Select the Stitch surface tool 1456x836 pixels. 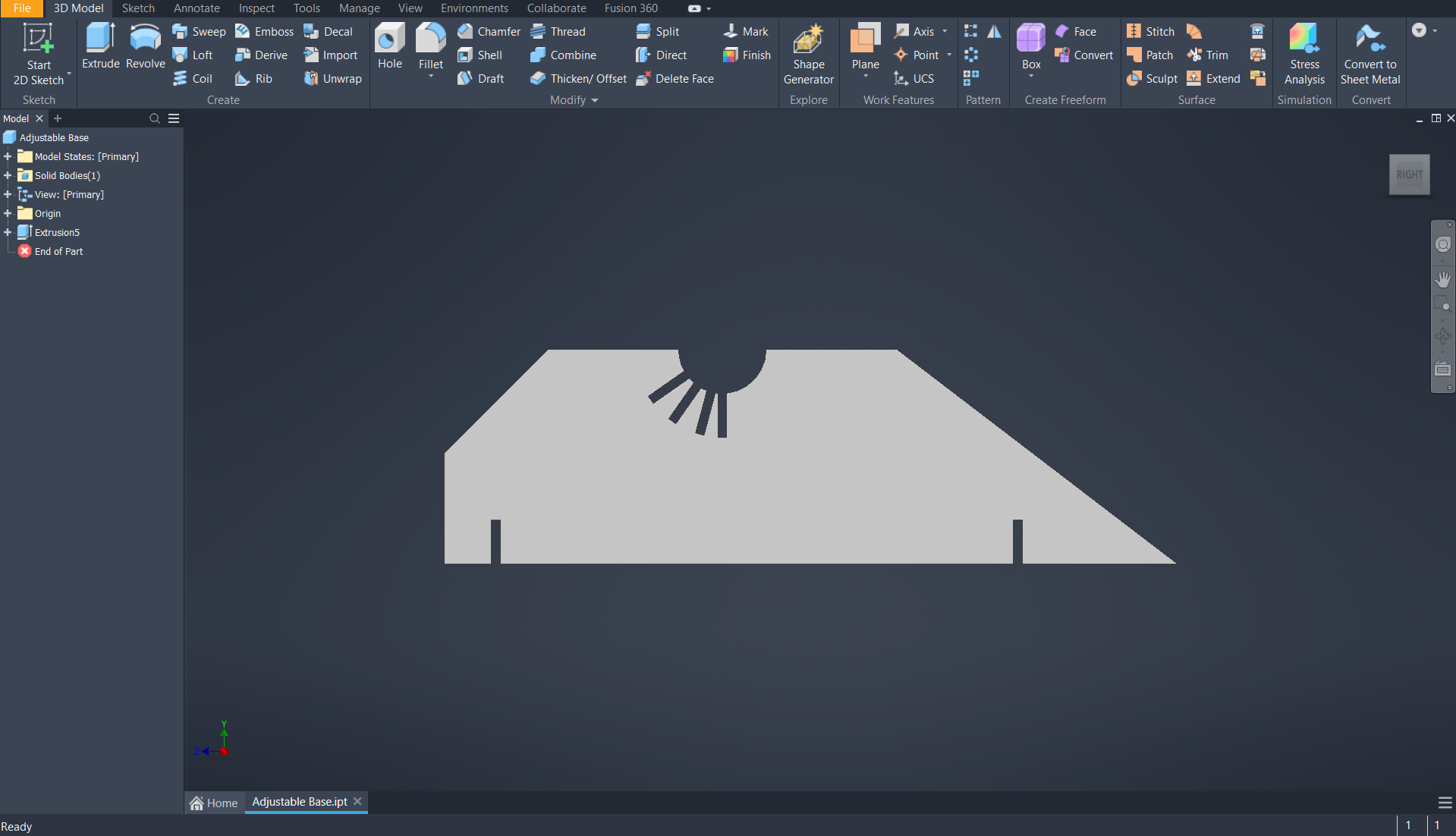[x=1151, y=31]
